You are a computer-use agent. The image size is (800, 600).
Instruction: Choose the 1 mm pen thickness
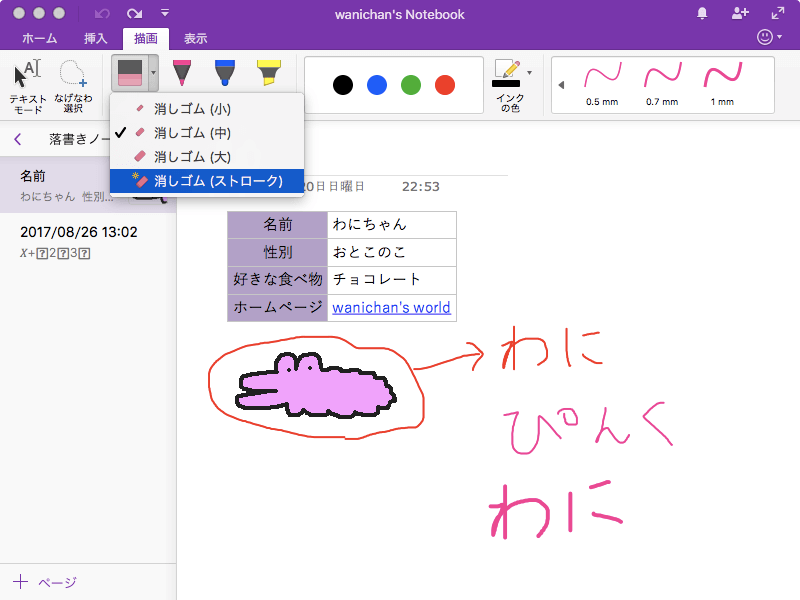722,85
